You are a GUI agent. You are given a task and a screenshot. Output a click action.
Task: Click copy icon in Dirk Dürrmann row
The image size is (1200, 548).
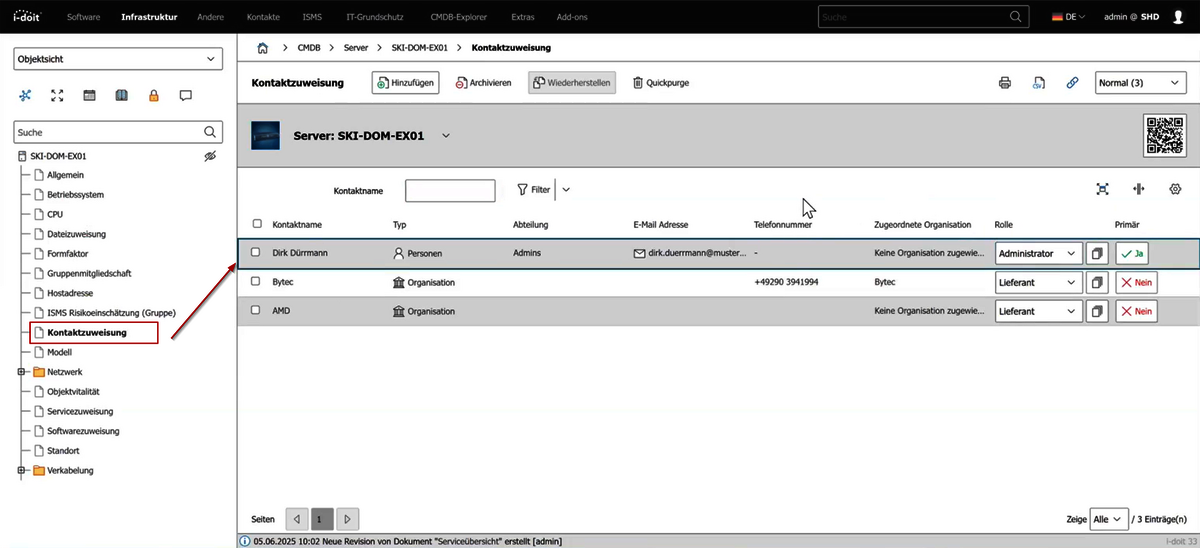coord(1098,254)
